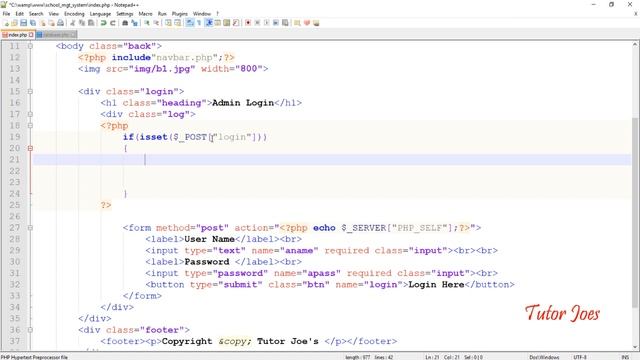640x360 pixels.
Task: Open Find with the binoculars icon
Action: click(x=125, y=23)
